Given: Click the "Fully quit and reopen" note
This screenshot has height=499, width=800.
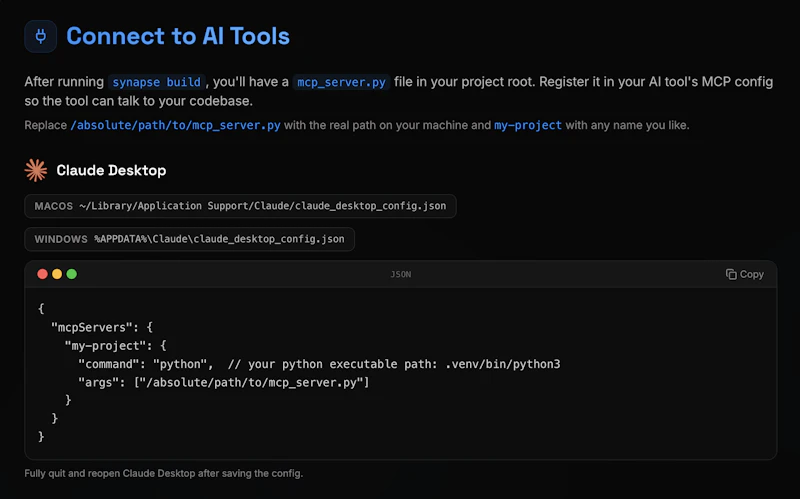Looking at the screenshot, I should coord(164,473).
